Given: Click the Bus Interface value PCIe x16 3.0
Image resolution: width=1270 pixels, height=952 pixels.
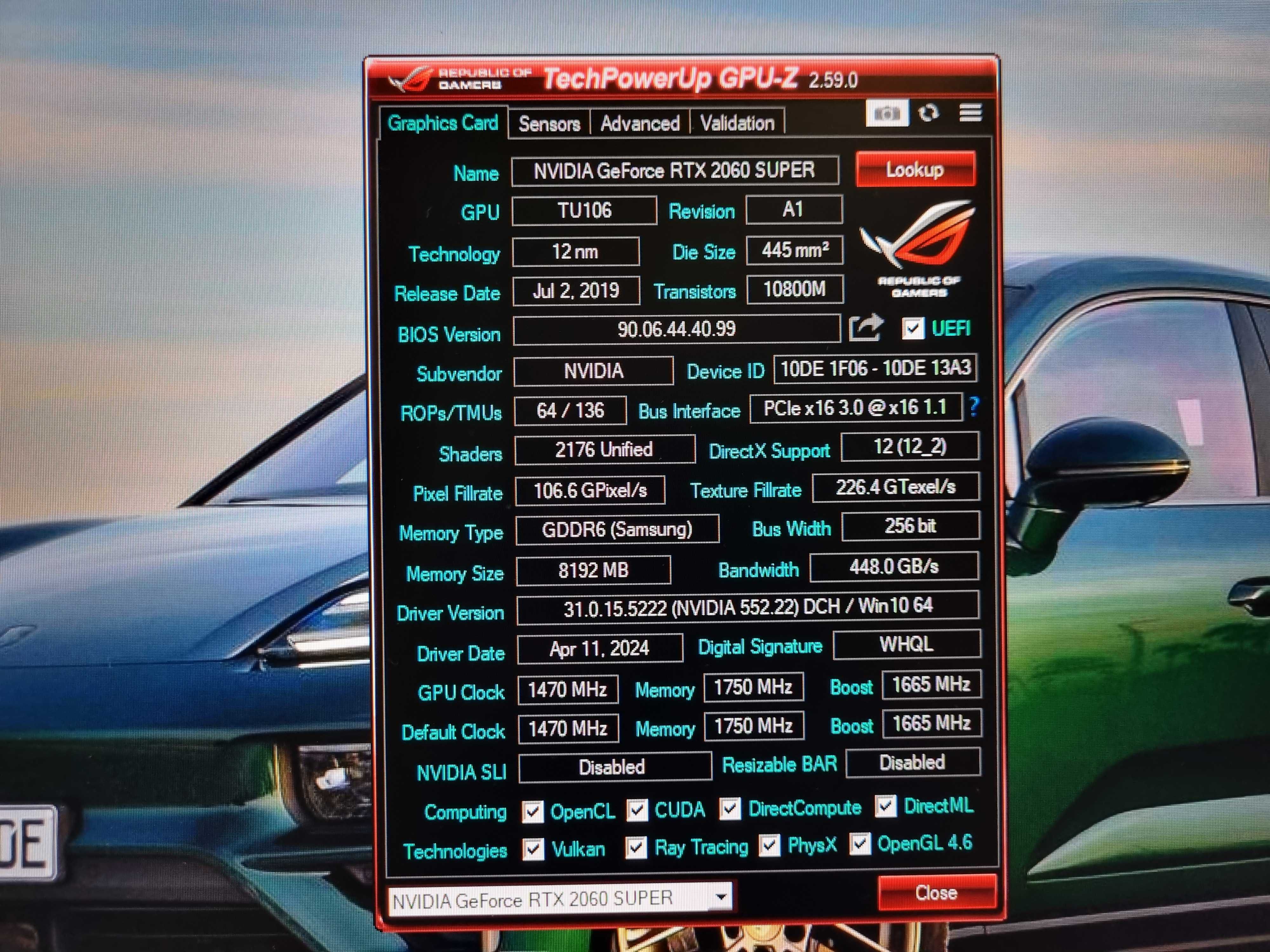Looking at the screenshot, I should tap(855, 408).
